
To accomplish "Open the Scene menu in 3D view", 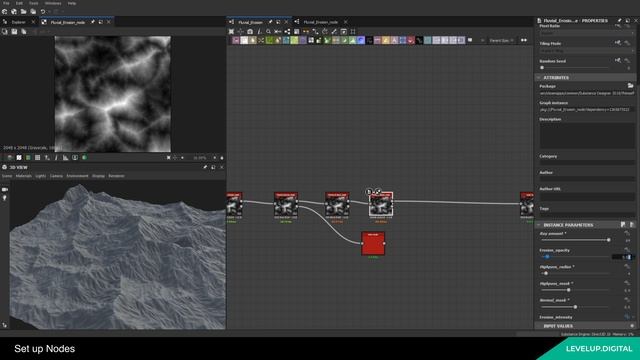I will [x=7, y=176].
